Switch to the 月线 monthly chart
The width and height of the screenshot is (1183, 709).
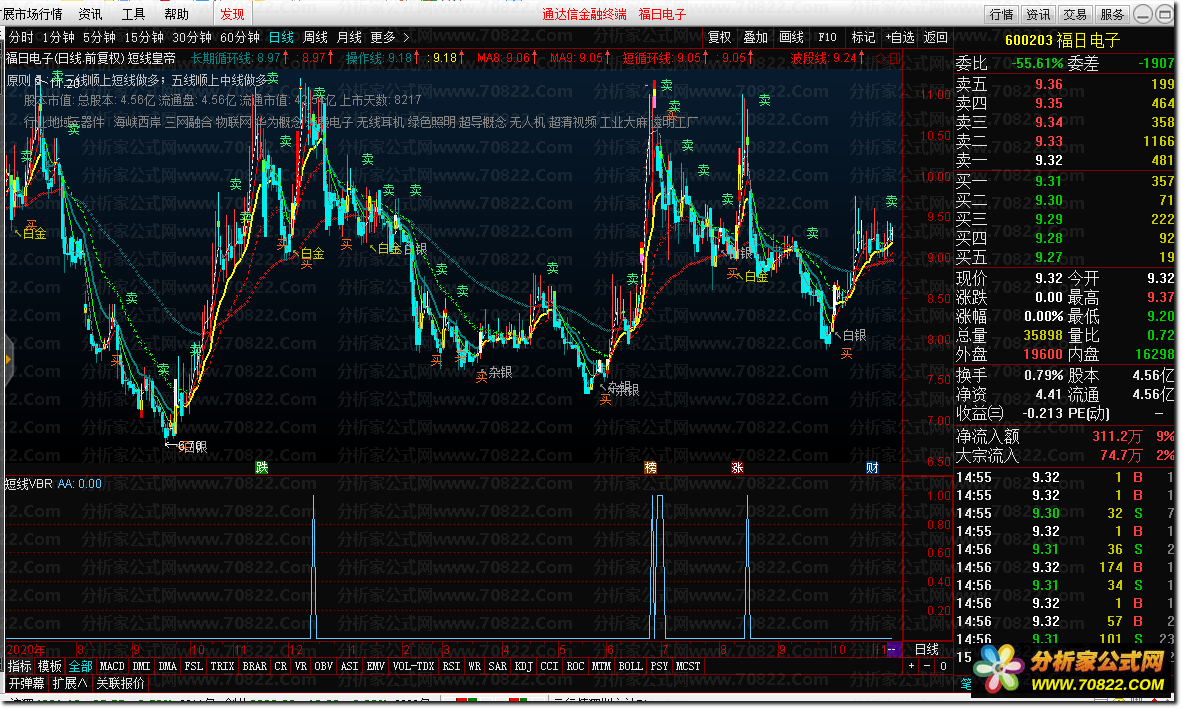[x=349, y=37]
